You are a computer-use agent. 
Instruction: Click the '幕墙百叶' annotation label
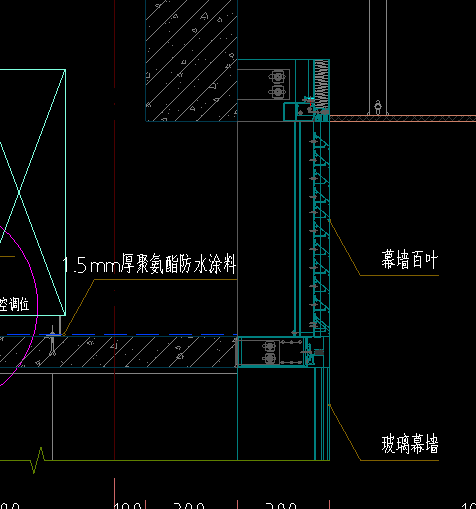click(x=409, y=260)
